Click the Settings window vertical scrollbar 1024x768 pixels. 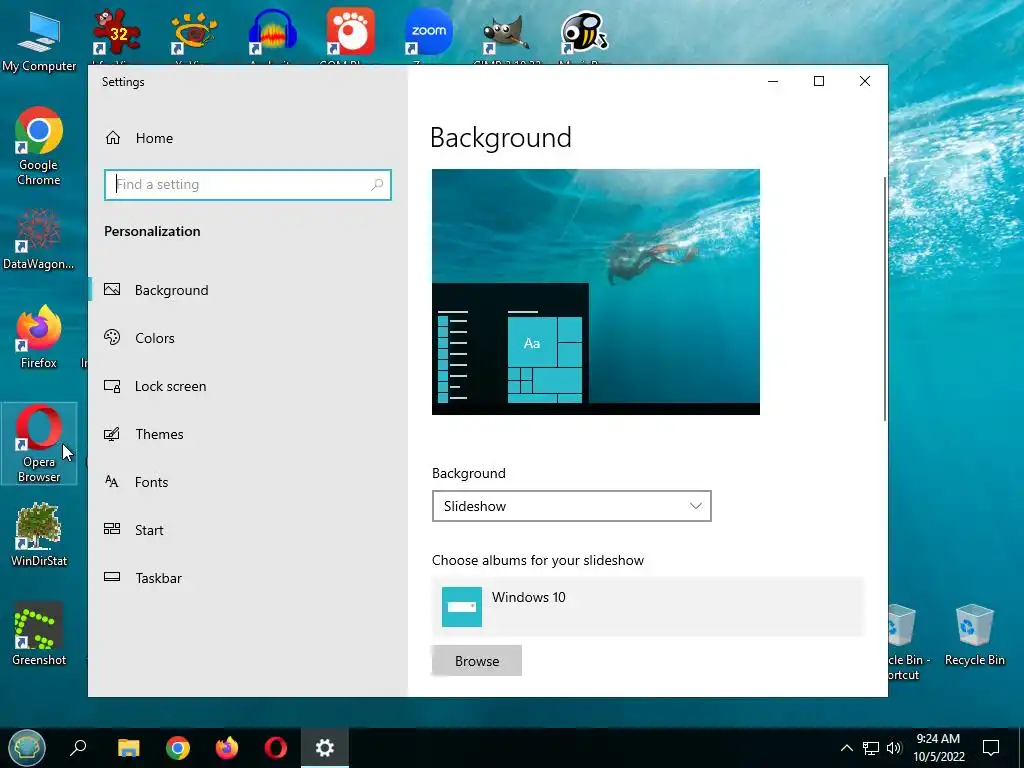pyautogui.click(x=885, y=298)
